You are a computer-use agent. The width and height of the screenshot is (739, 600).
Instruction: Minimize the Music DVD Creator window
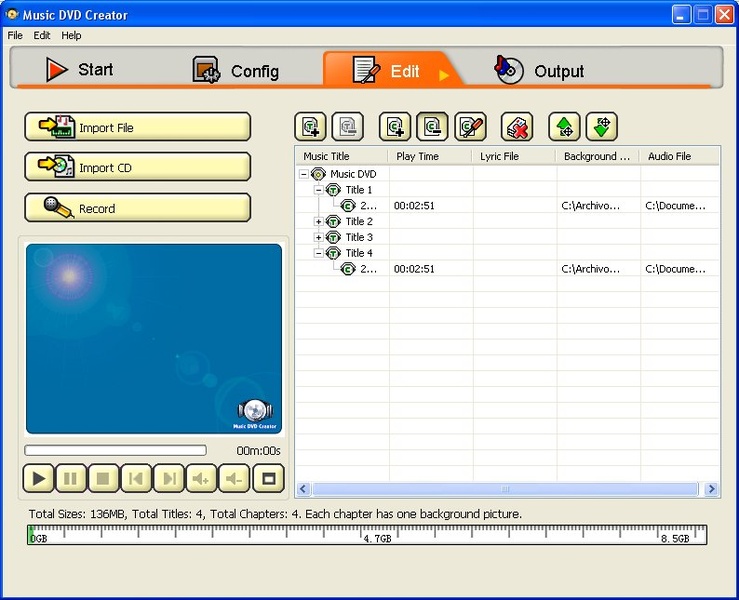681,15
